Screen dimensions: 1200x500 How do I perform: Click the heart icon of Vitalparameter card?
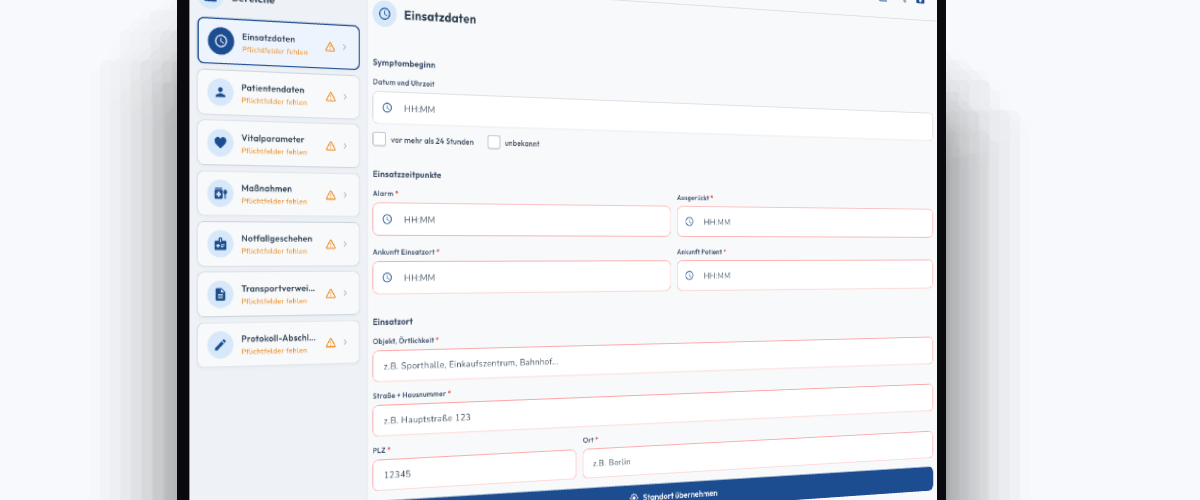click(x=220, y=142)
